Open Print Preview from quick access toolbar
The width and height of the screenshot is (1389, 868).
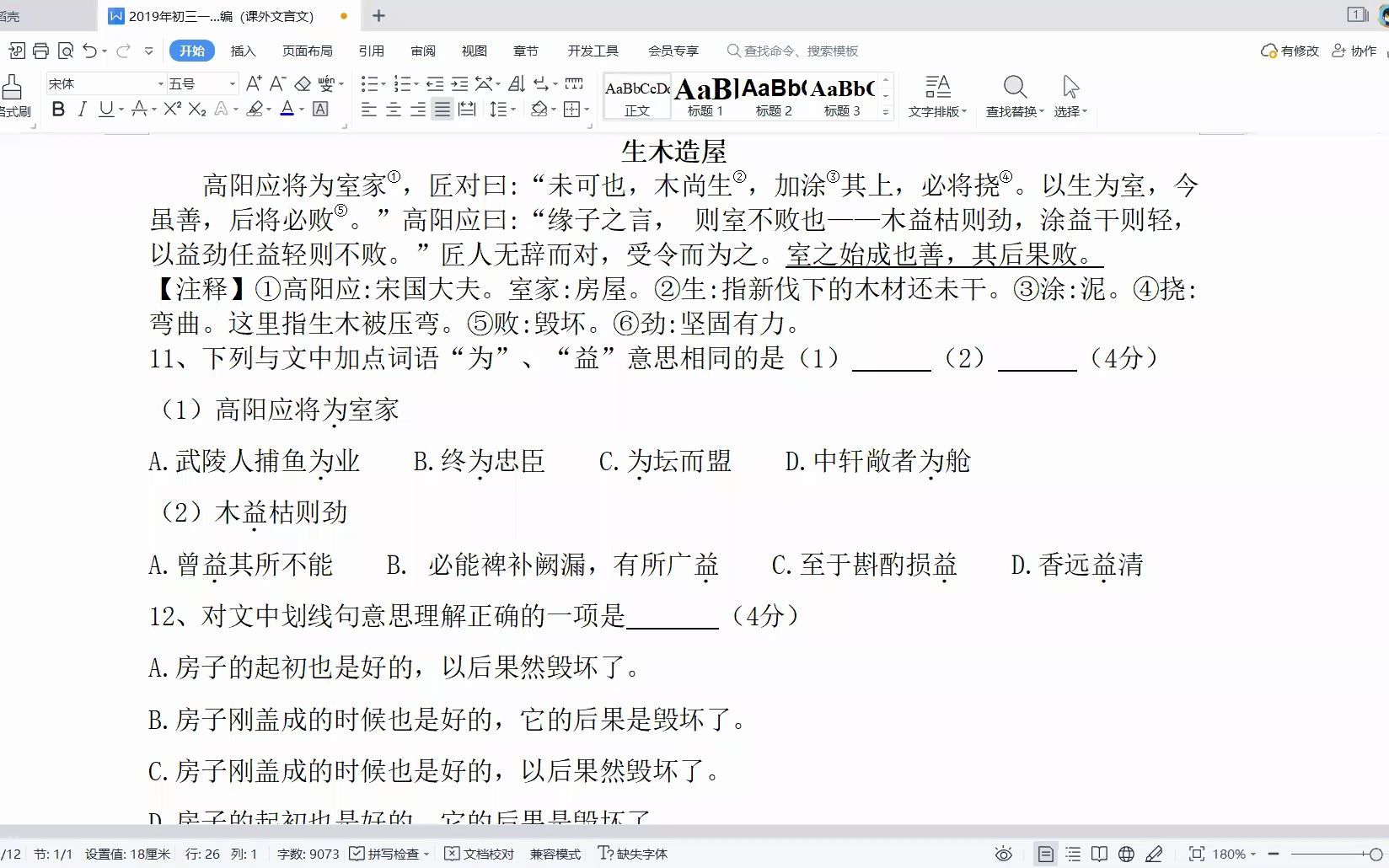tap(66, 51)
